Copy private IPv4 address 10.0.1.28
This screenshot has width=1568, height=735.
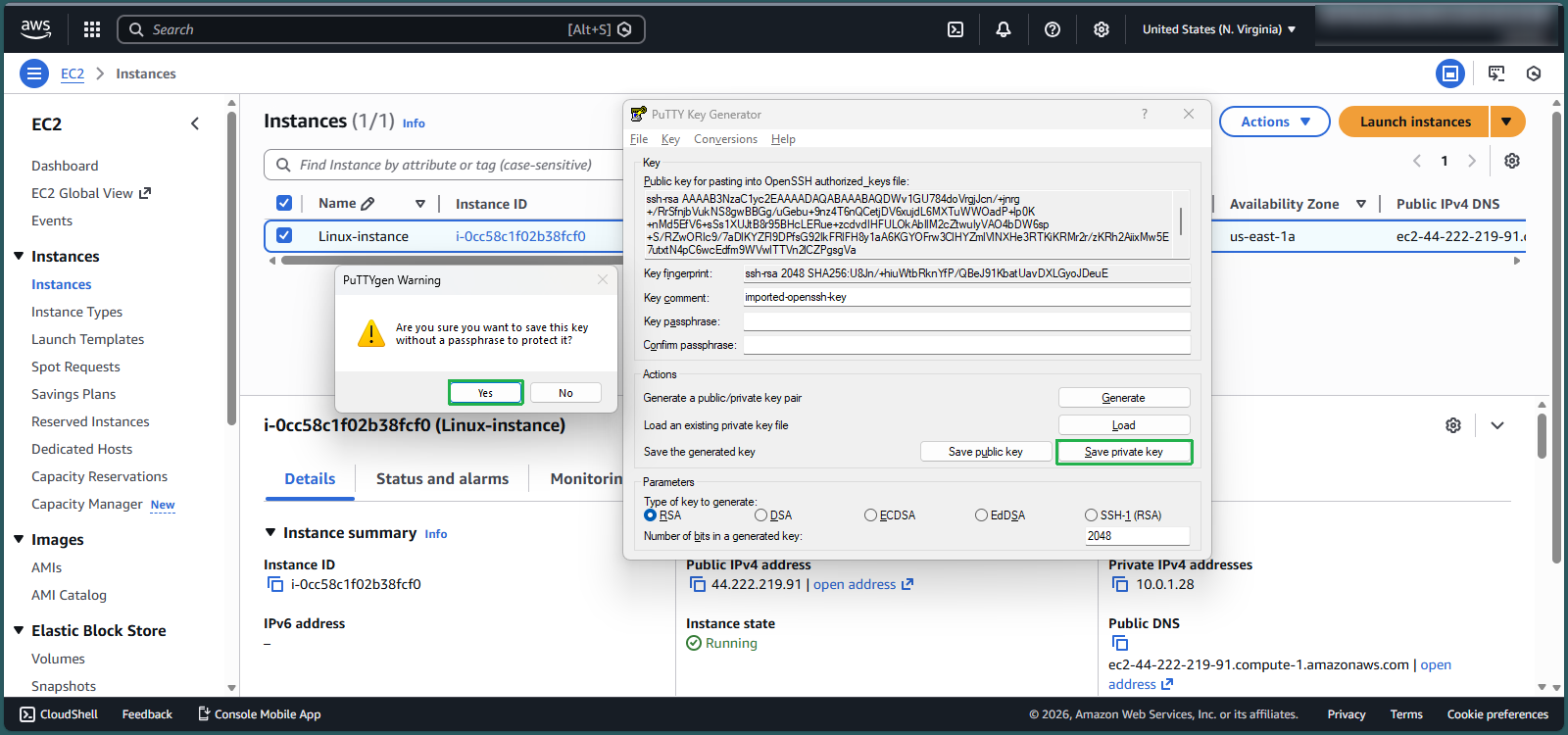click(x=1120, y=584)
